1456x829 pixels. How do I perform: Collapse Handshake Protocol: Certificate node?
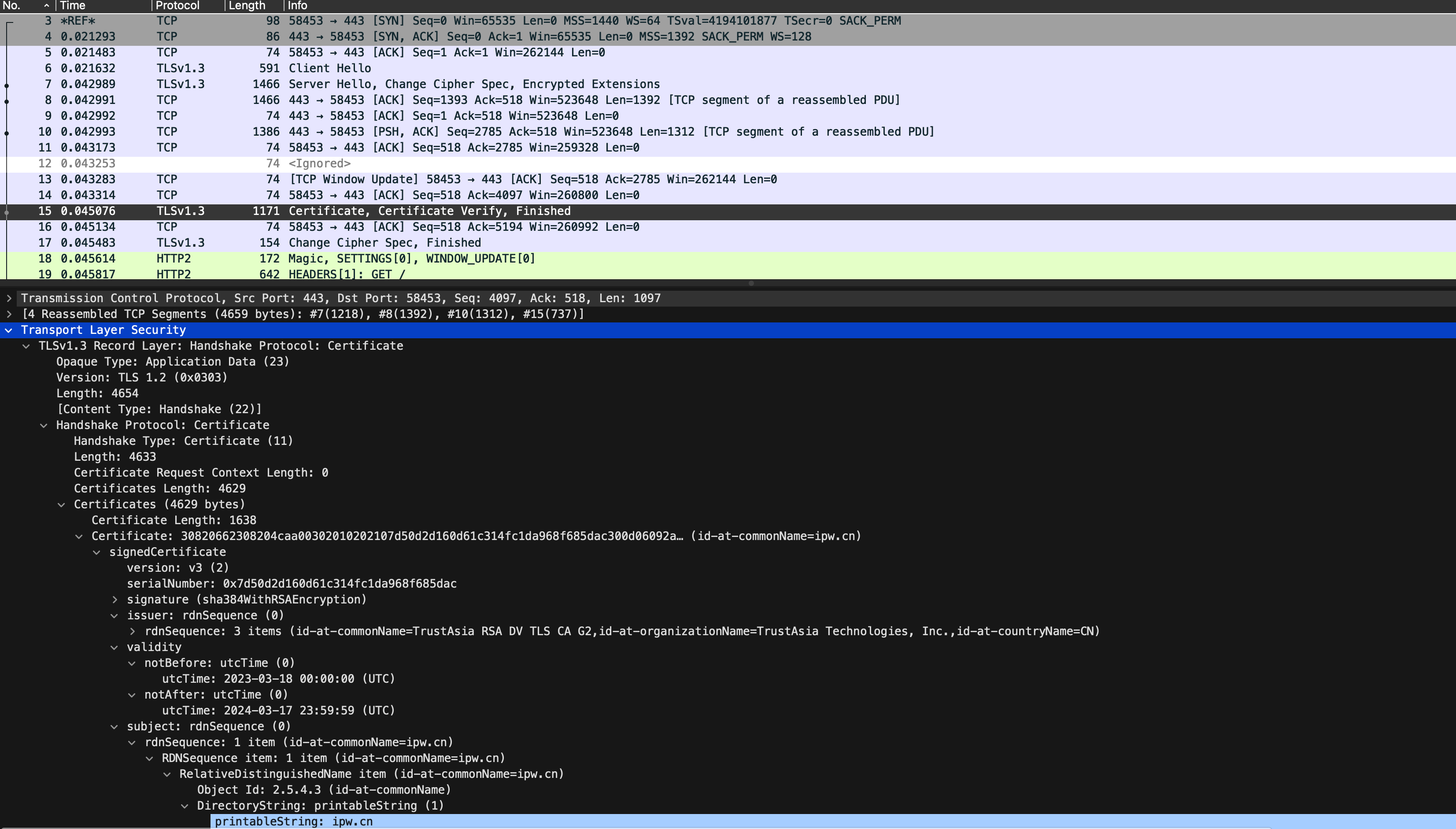pyautogui.click(x=44, y=426)
